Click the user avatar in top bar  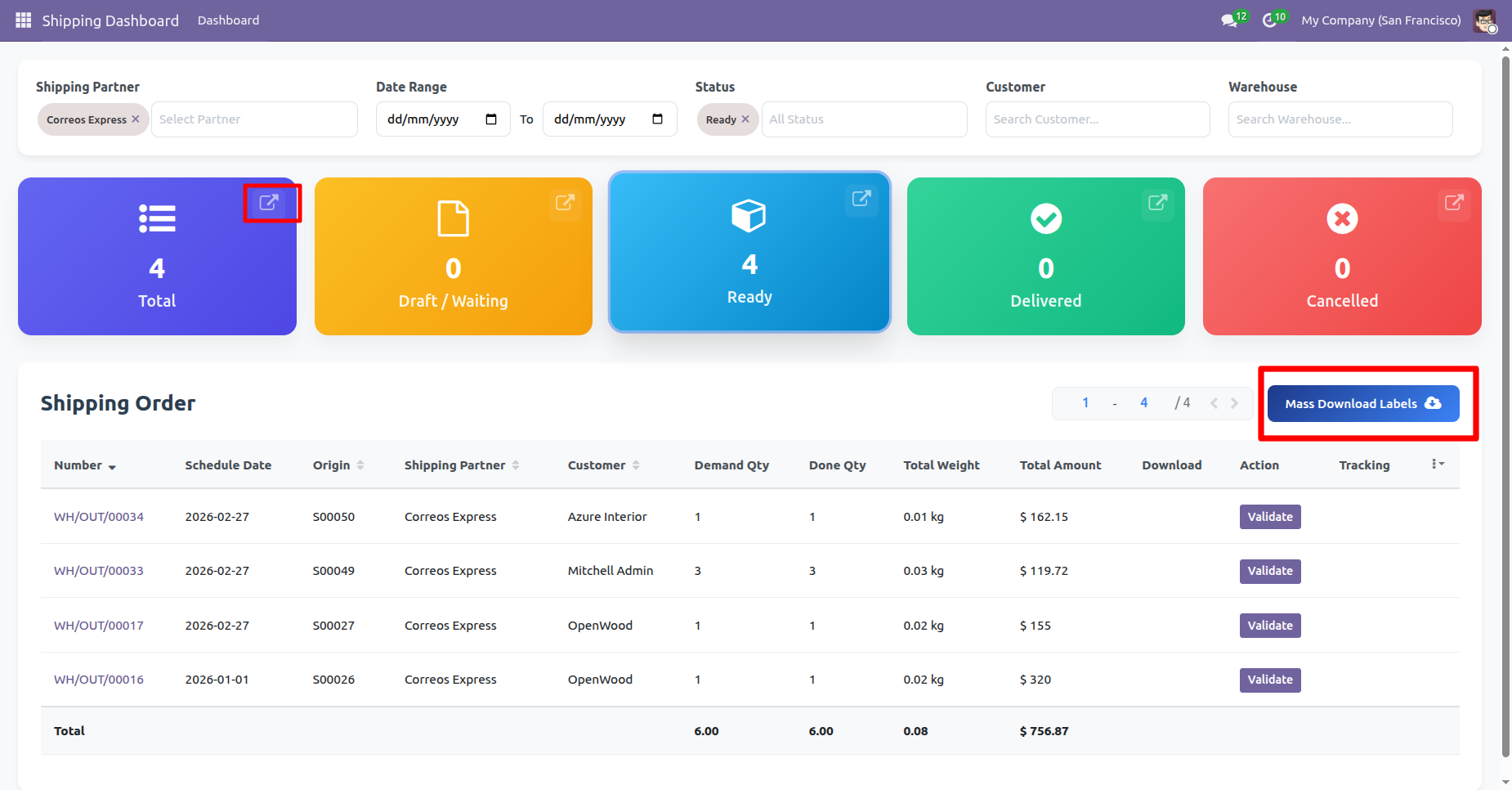1484,20
